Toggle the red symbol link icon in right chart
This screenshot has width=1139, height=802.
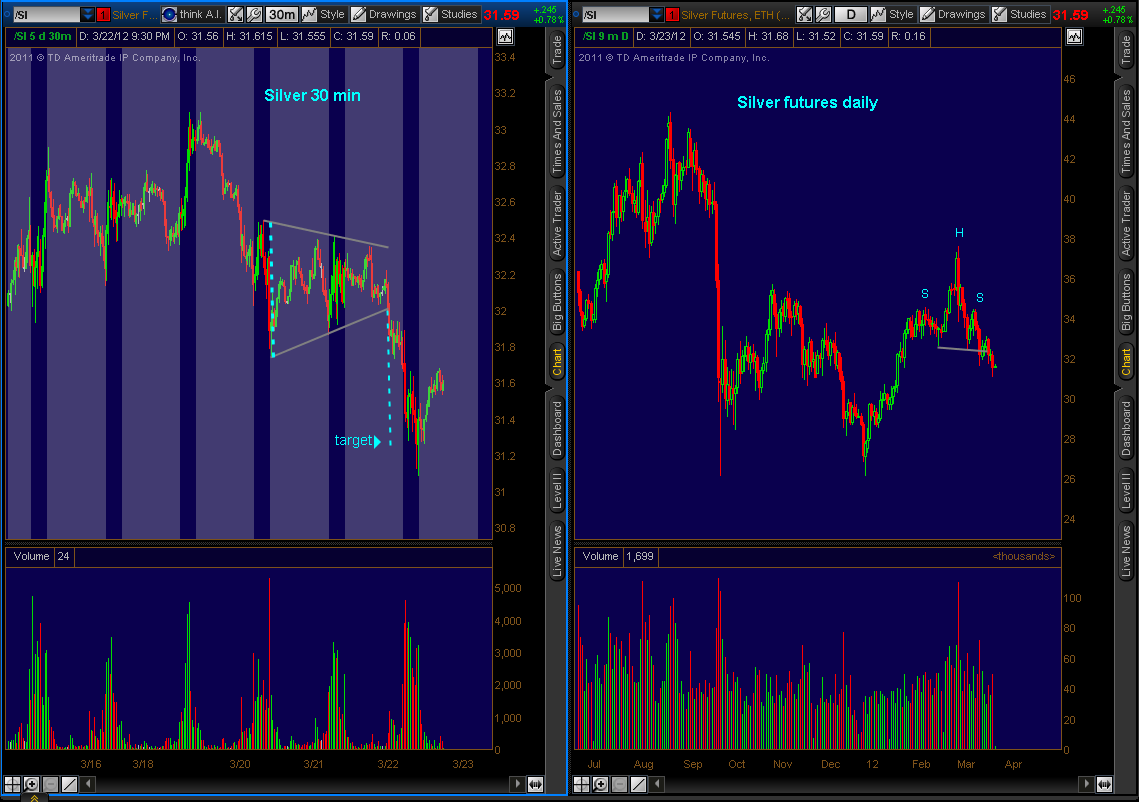(x=672, y=14)
